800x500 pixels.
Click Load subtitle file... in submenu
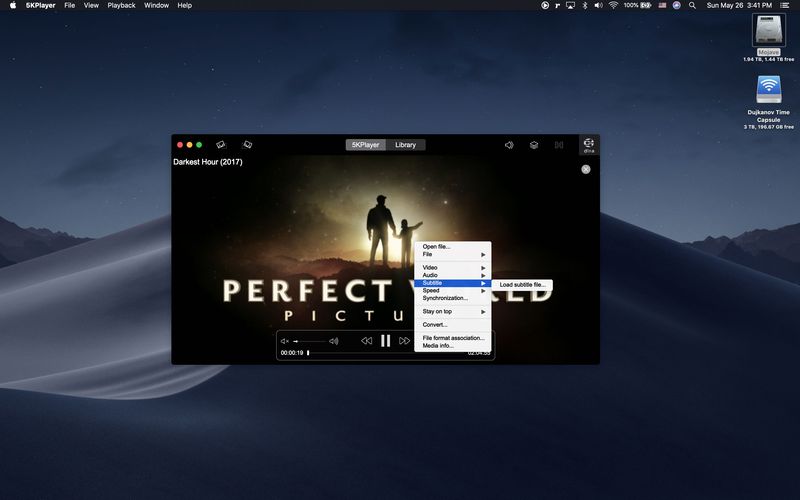pos(522,285)
